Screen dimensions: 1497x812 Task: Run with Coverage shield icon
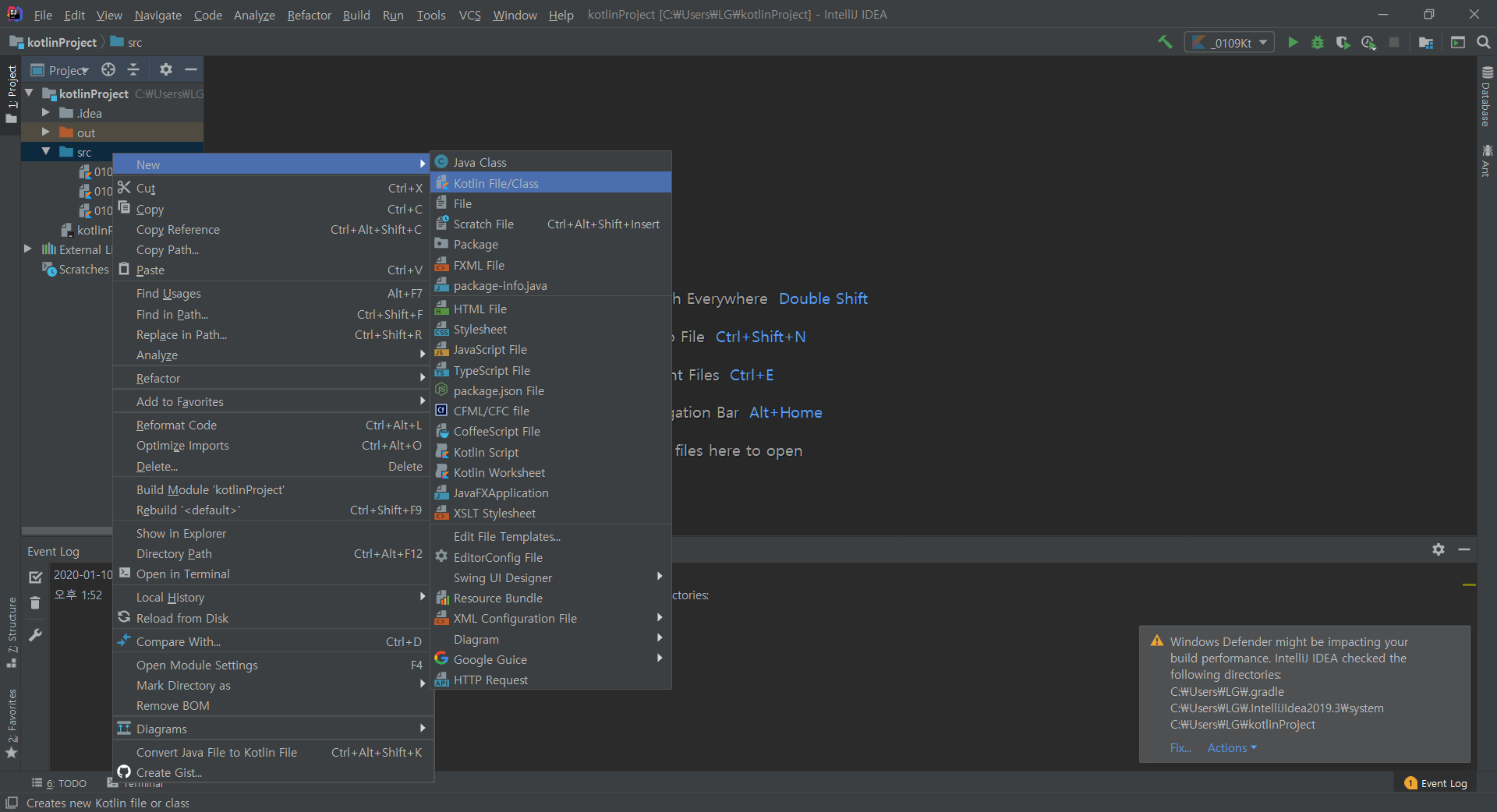point(1343,42)
